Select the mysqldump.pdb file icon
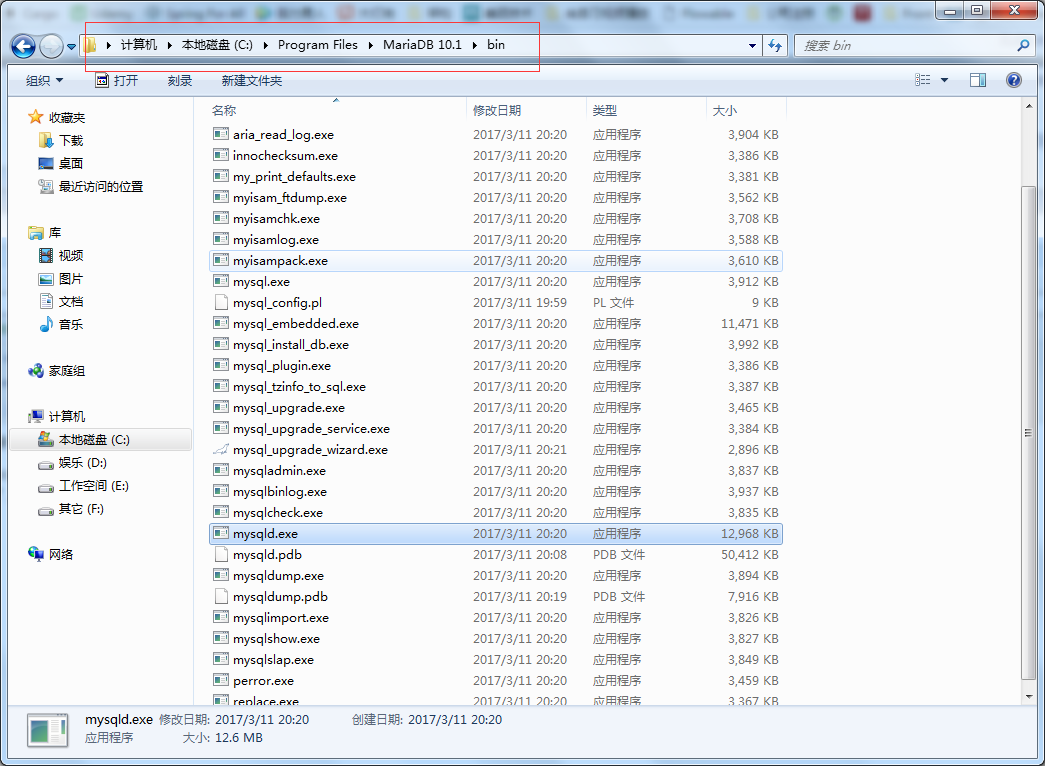Viewport: 1045px width, 766px height. point(221,596)
